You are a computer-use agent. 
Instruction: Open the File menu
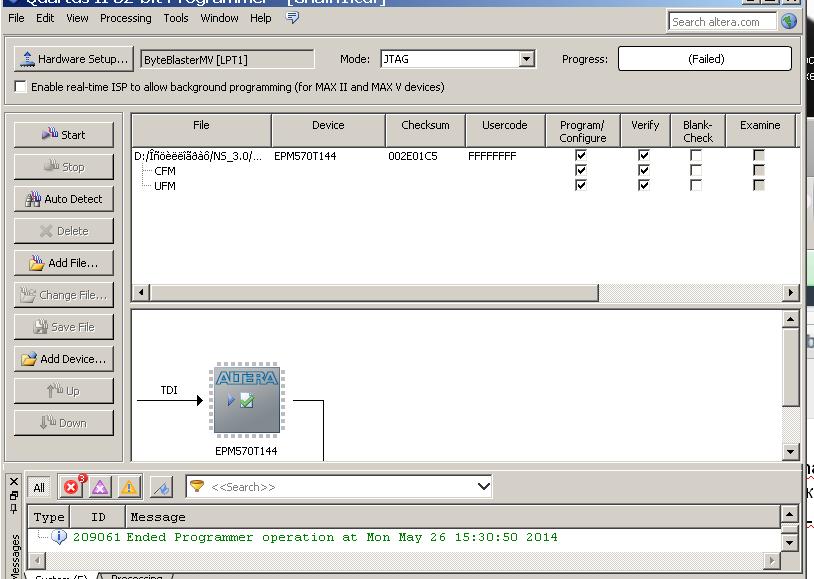16,18
